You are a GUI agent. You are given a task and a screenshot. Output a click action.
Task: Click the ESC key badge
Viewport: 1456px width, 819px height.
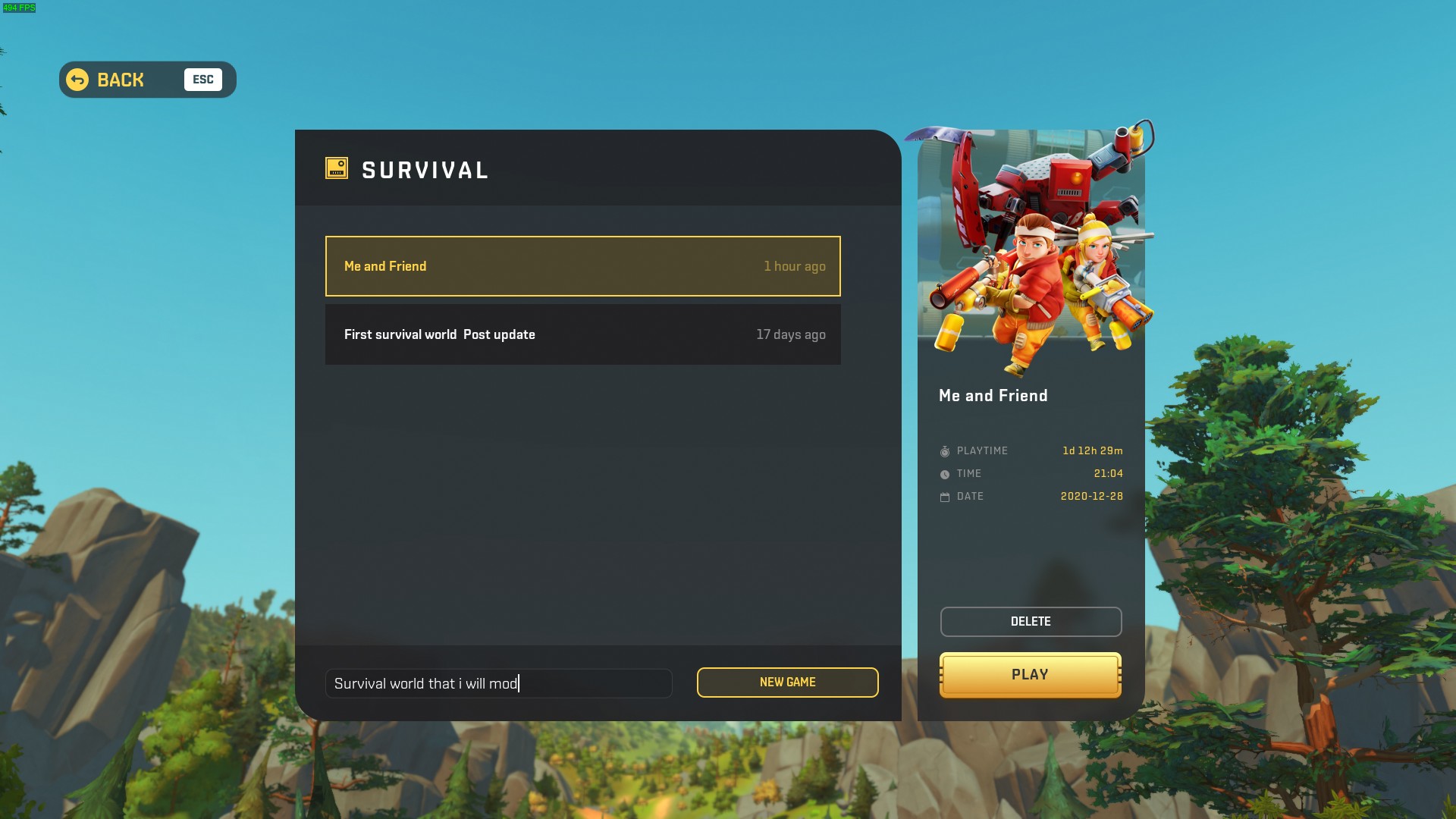(x=203, y=80)
